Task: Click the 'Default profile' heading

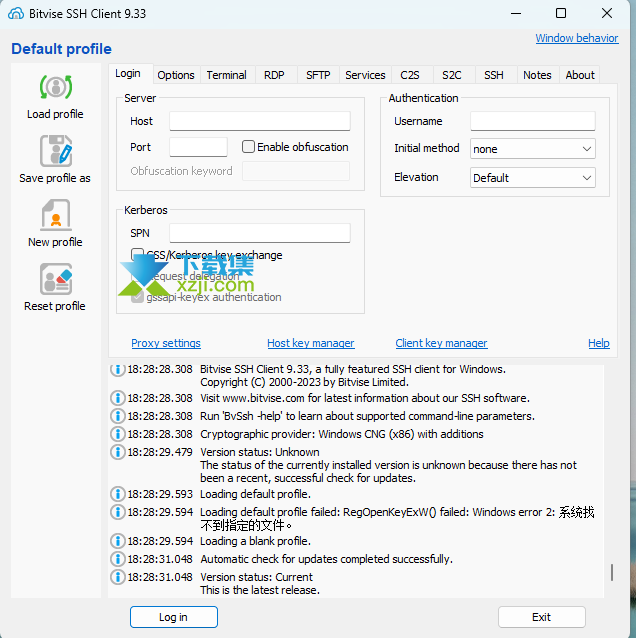Action: point(61,49)
